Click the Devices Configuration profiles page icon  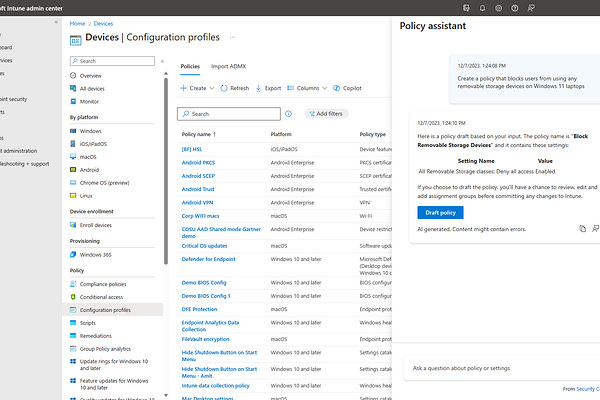click(x=75, y=40)
